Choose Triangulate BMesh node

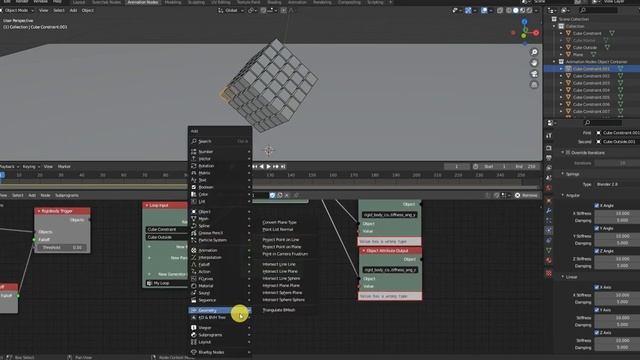(279, 310)
